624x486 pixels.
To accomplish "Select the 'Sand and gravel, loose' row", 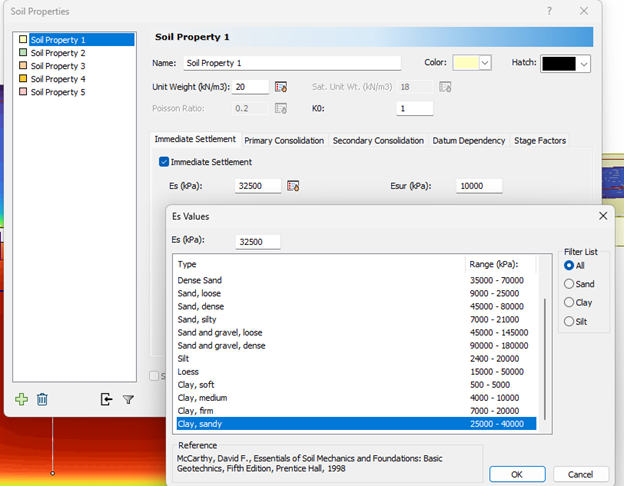I will [x=356, y=332].
